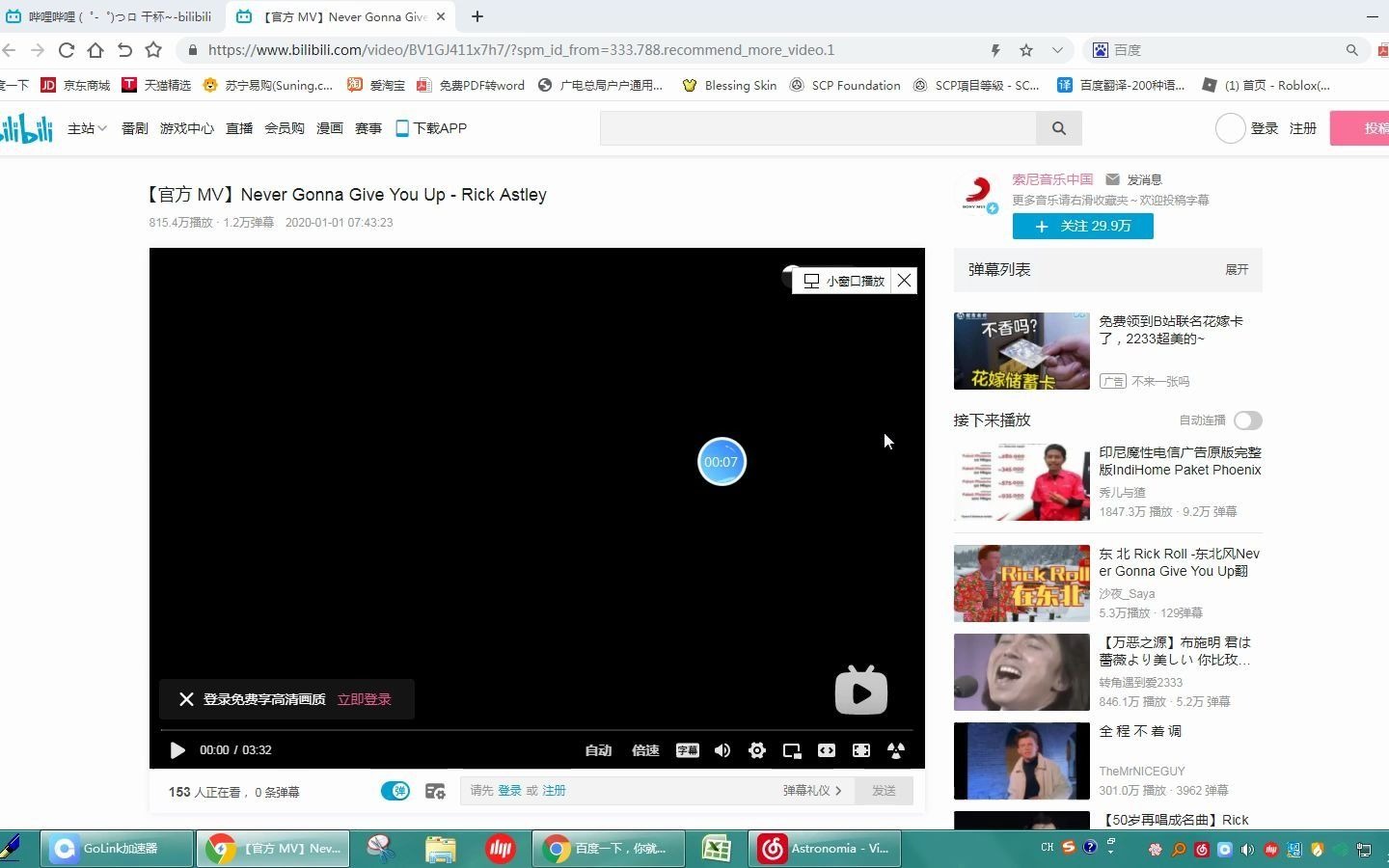This screenshot has width=1389, height=868.
Task: Click 注册 in the danmaku input bar
Action: [554, 791]
